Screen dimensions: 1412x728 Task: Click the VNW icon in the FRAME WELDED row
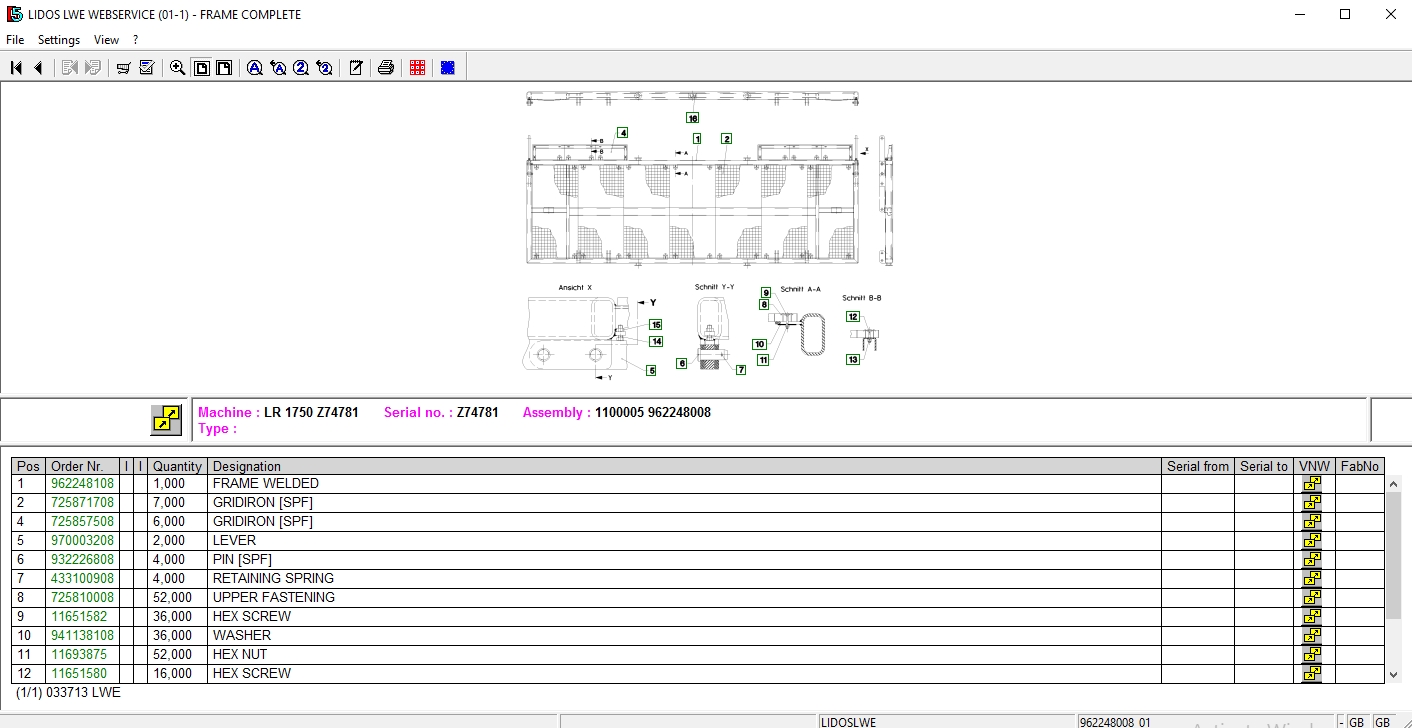[x=1311, y=484]
